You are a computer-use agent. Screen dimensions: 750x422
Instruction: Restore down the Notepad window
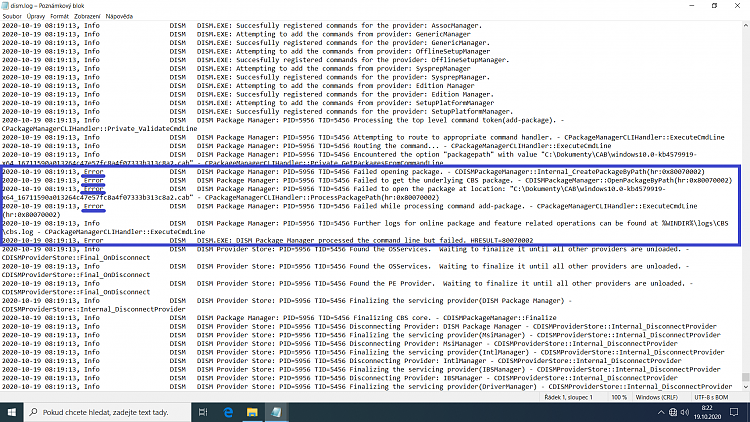(x=714, y=6)
